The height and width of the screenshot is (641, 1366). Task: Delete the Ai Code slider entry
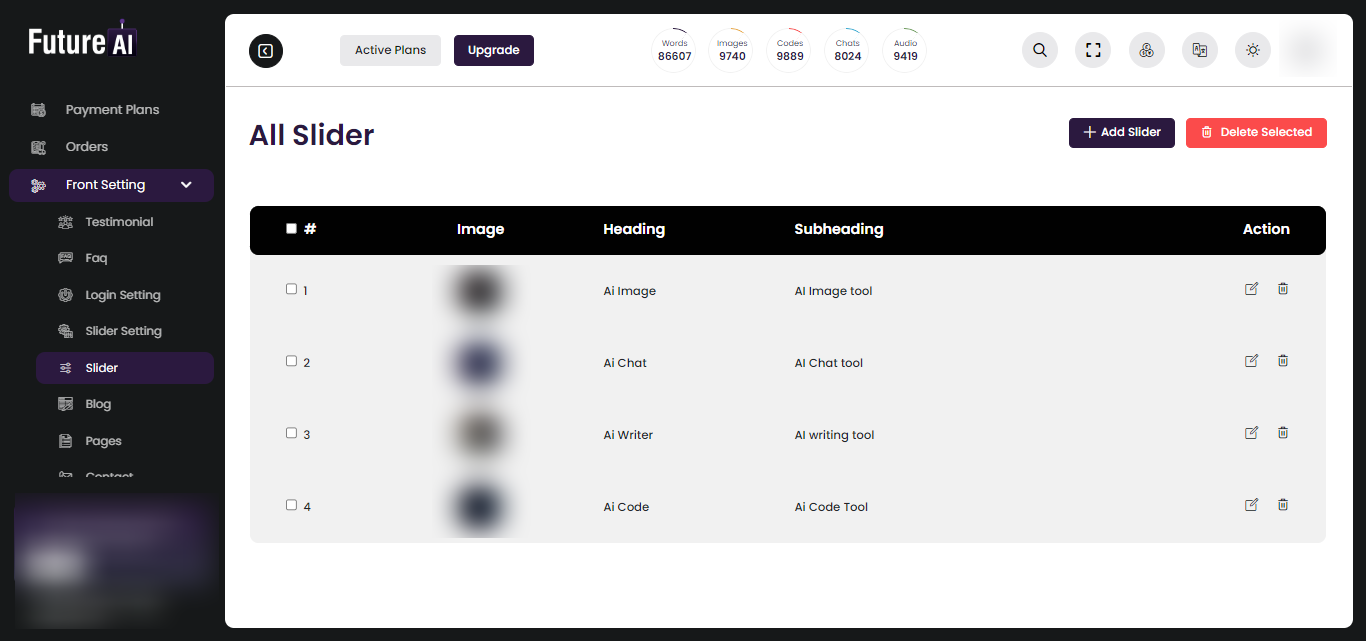click(x=1283, y=504)
